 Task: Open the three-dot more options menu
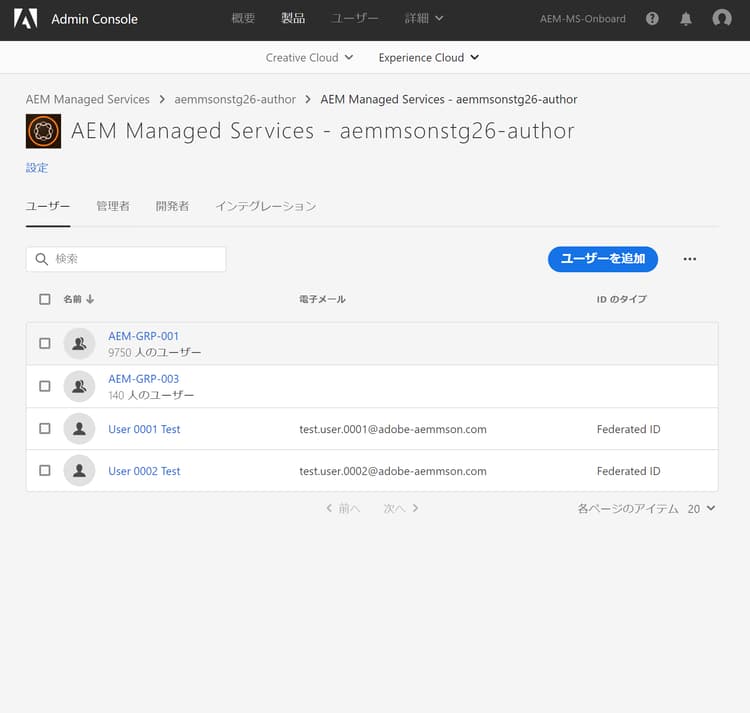[x=689, y=259]
